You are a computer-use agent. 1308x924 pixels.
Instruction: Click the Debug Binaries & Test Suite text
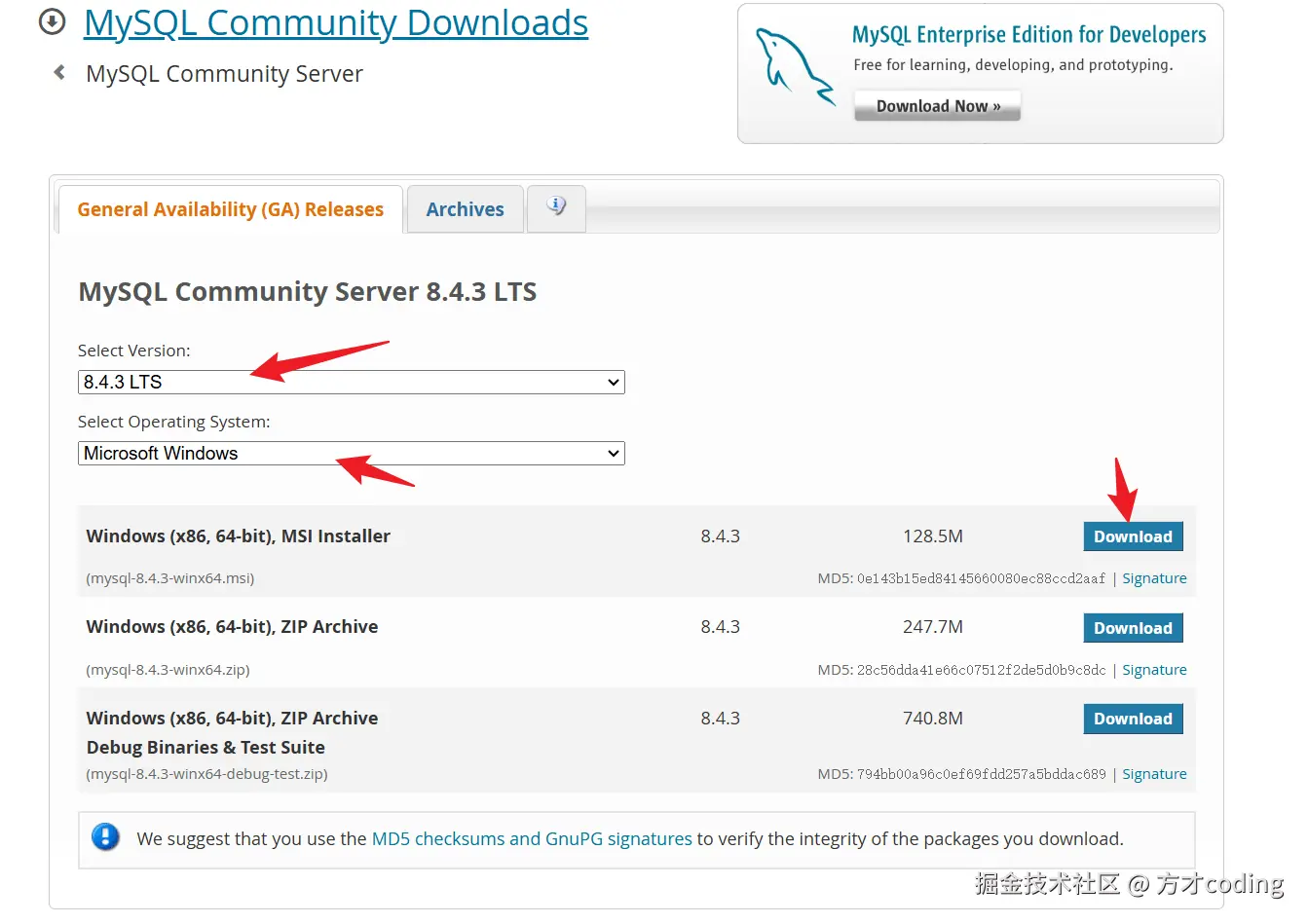206,748
